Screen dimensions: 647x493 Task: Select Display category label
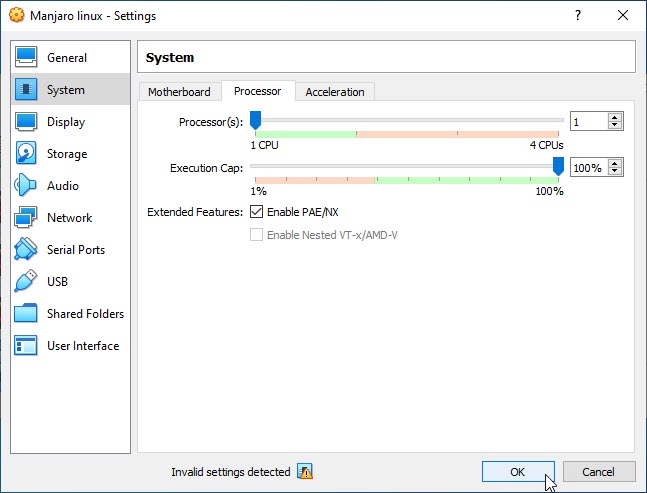pos(66,122)
